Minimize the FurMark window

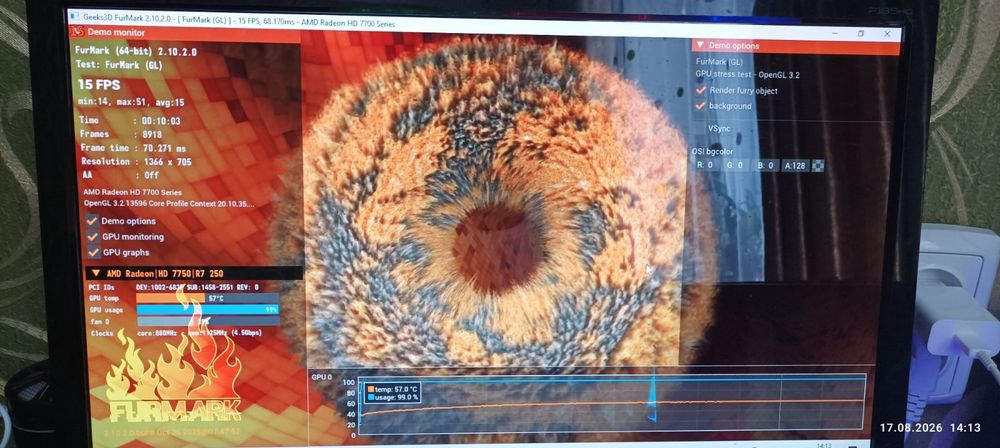click(837, 33)
